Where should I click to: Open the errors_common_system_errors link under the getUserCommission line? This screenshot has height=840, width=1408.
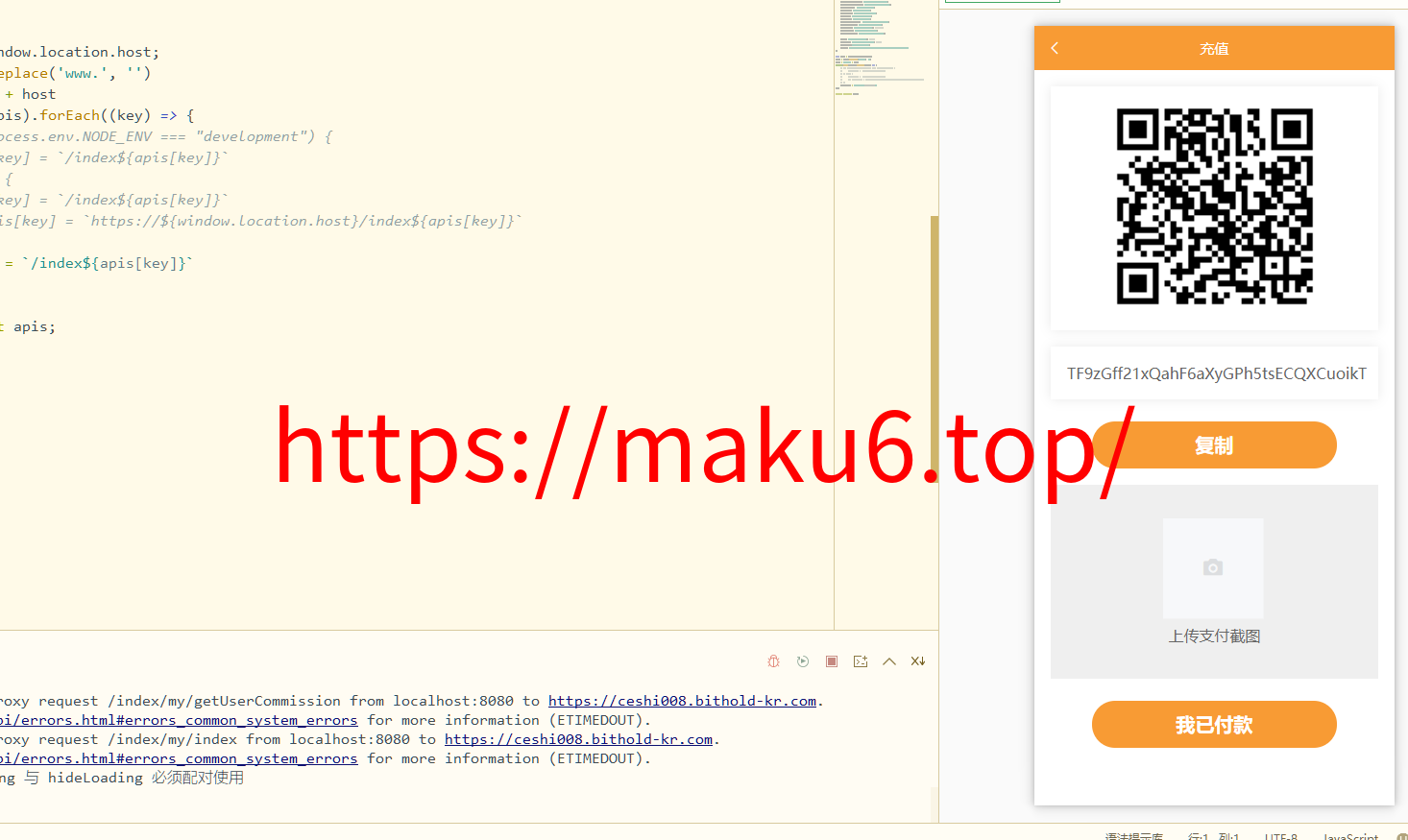[x=179, y=720]
